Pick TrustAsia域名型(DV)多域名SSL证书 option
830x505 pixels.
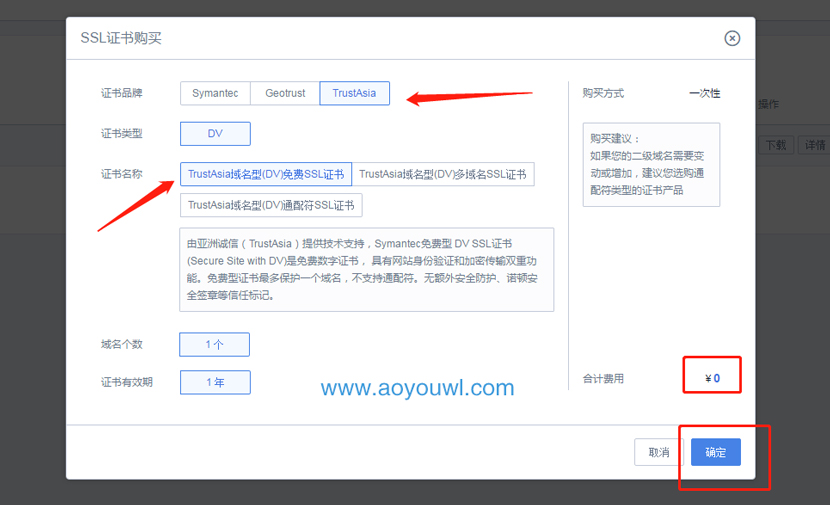(x=442, y=174)
